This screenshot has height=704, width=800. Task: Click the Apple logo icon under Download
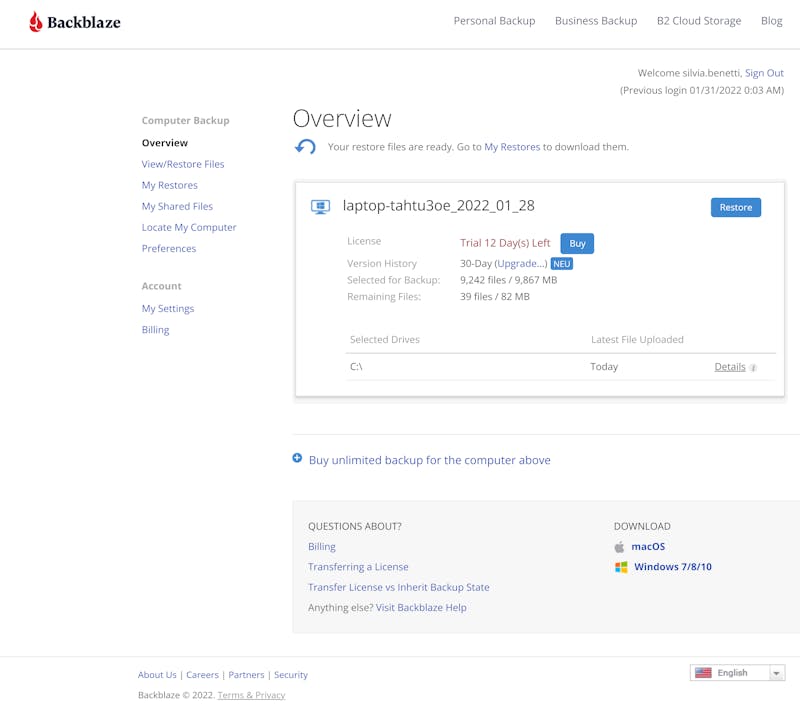pos(619,547)
